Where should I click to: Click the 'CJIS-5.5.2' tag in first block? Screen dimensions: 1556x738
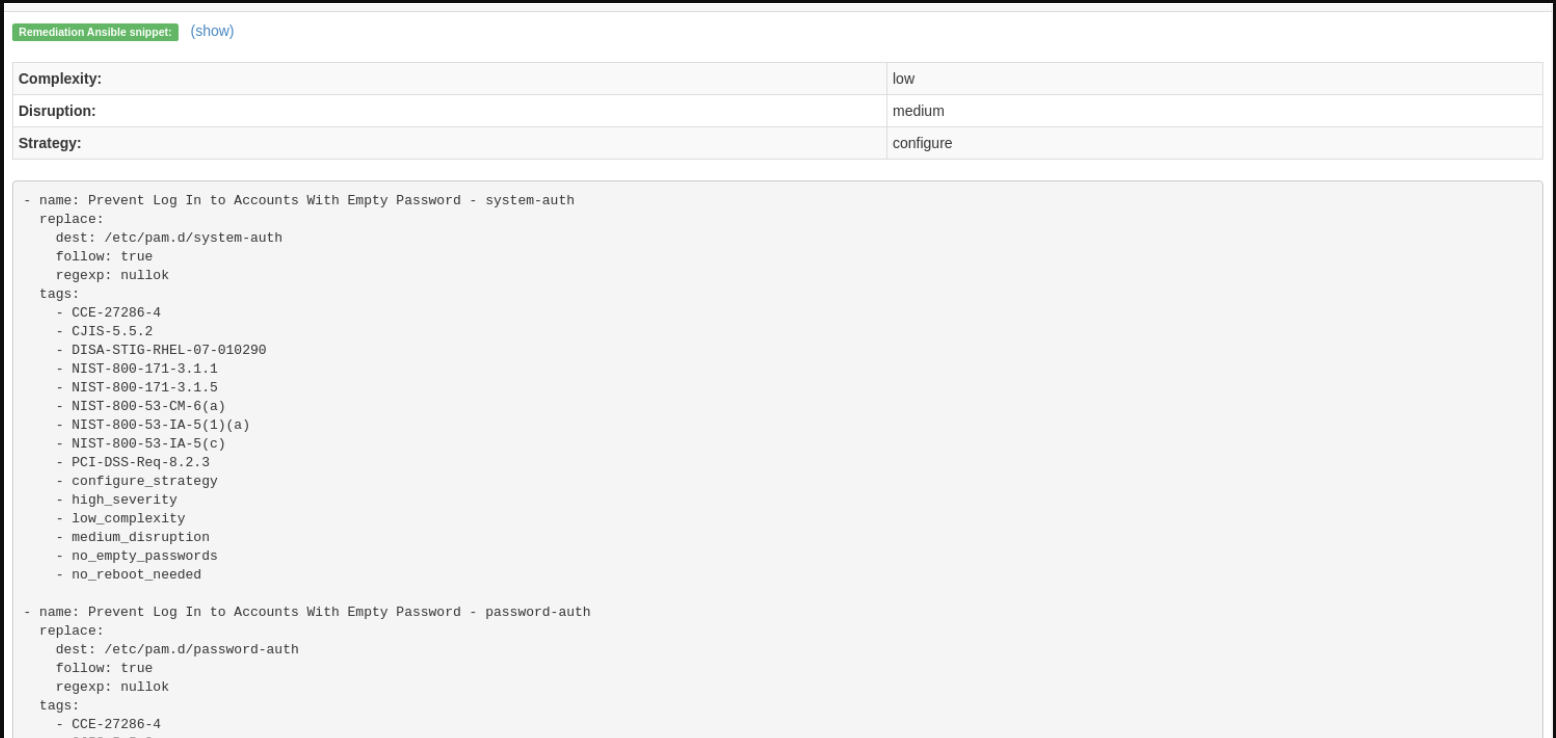(104, 331)
